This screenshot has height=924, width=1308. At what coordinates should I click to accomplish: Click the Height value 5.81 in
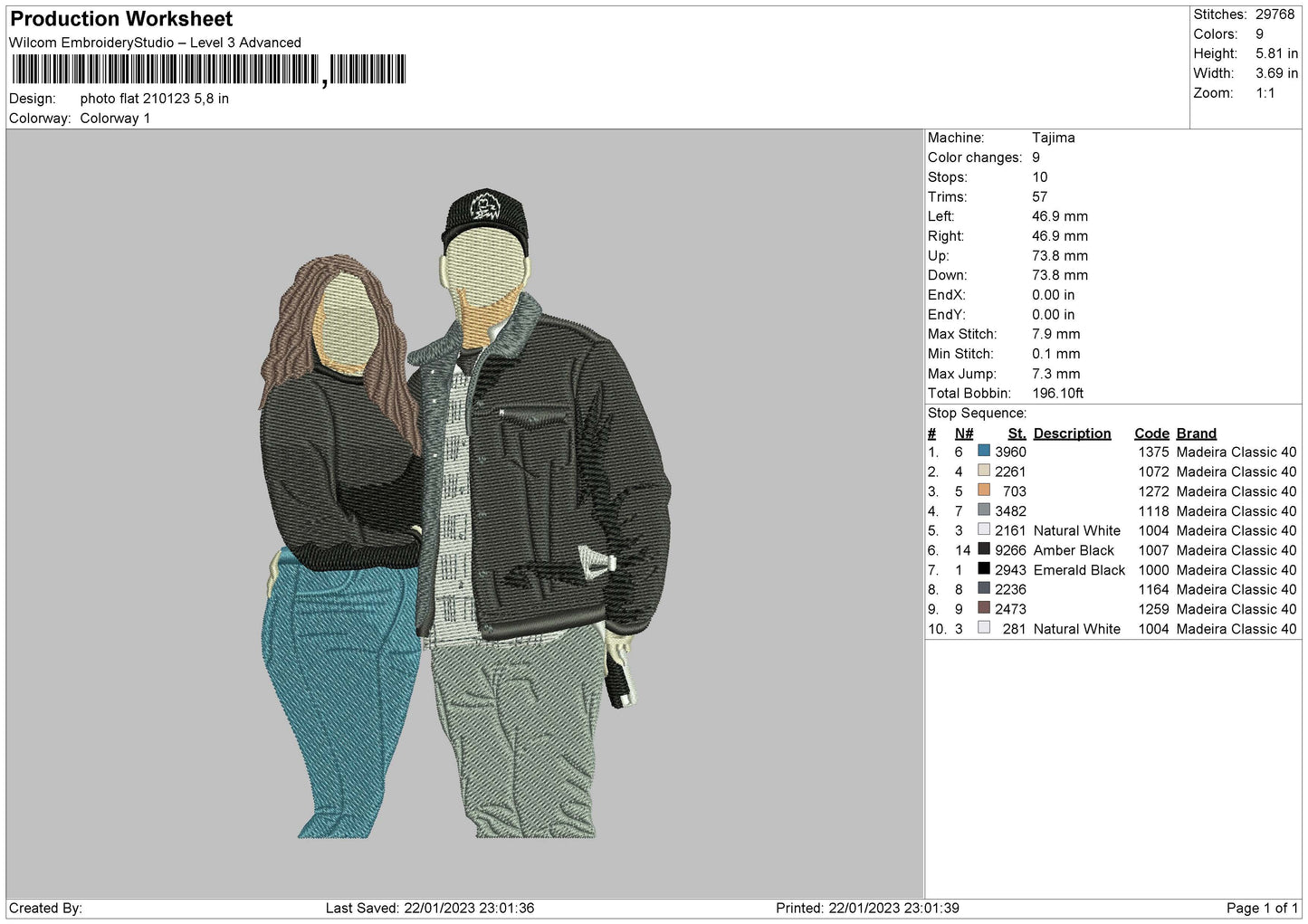pyautogui.click(x=1276, y=53)
